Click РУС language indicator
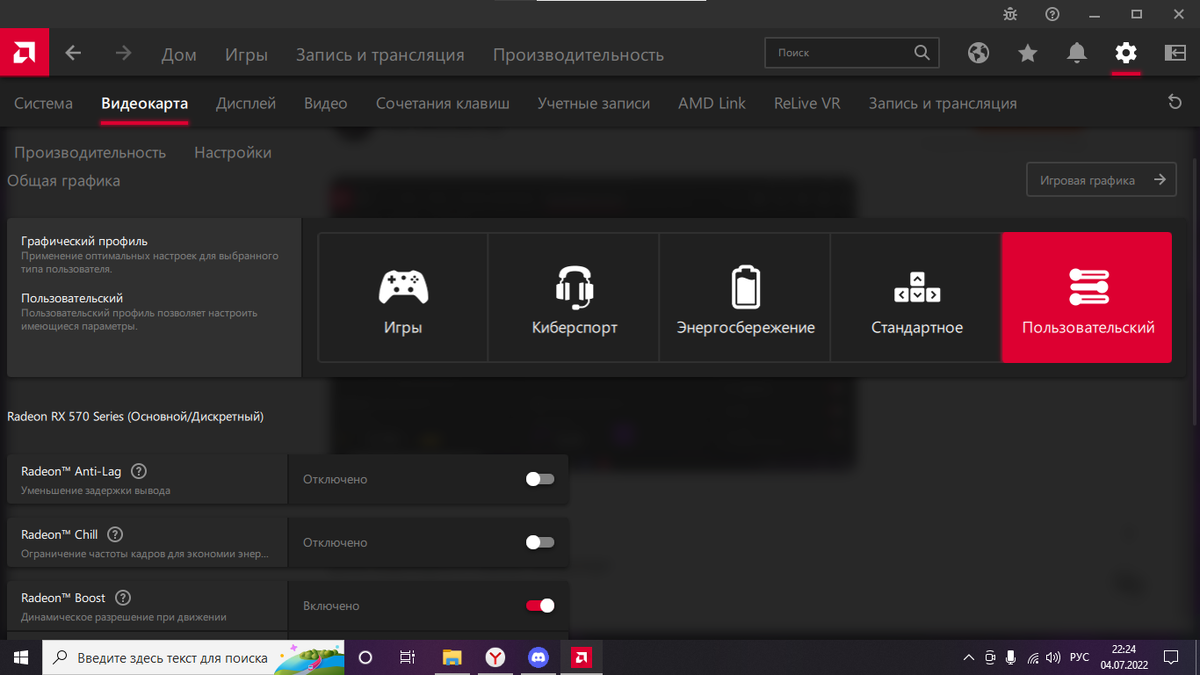Image resolution: width=1200 pixels, height=675 pixels. coord(1079,657)
